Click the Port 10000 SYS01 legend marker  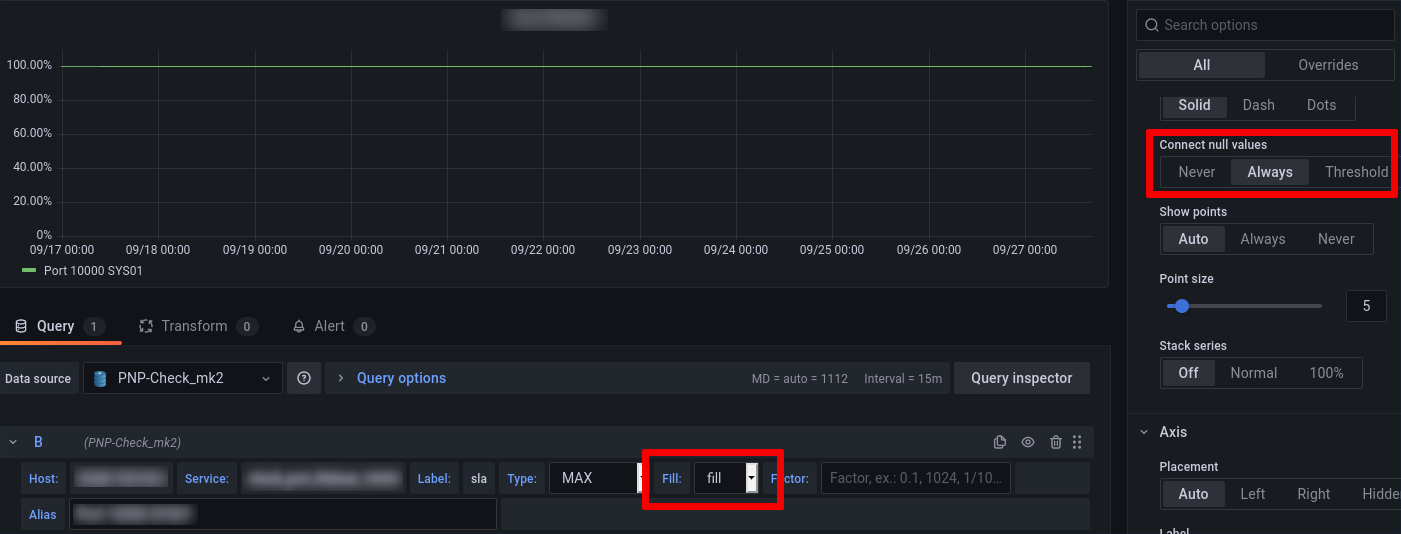pyautogui.click(x=29, y=271)
